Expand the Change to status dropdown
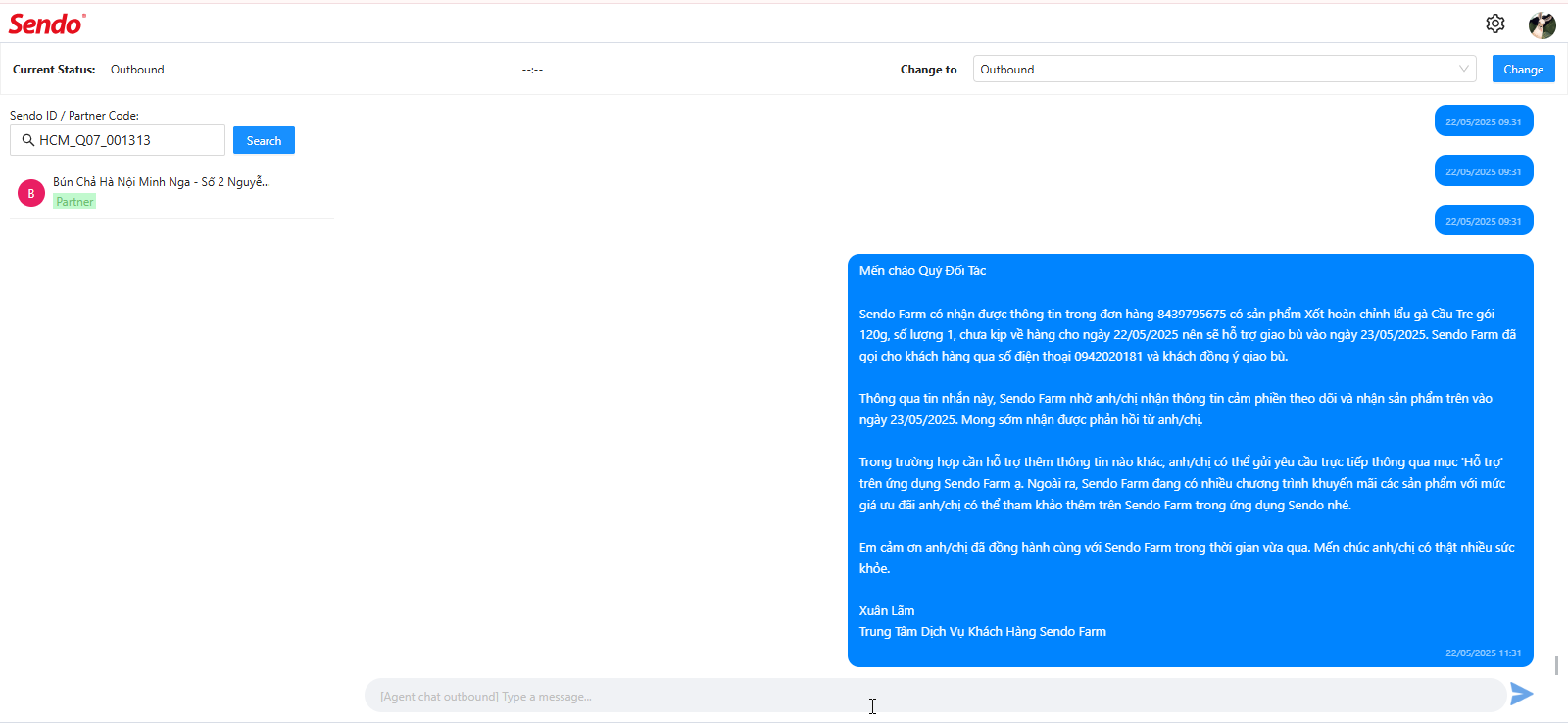The height and width of the screenshot is (726, 1568). click(x=1225, y=69)
